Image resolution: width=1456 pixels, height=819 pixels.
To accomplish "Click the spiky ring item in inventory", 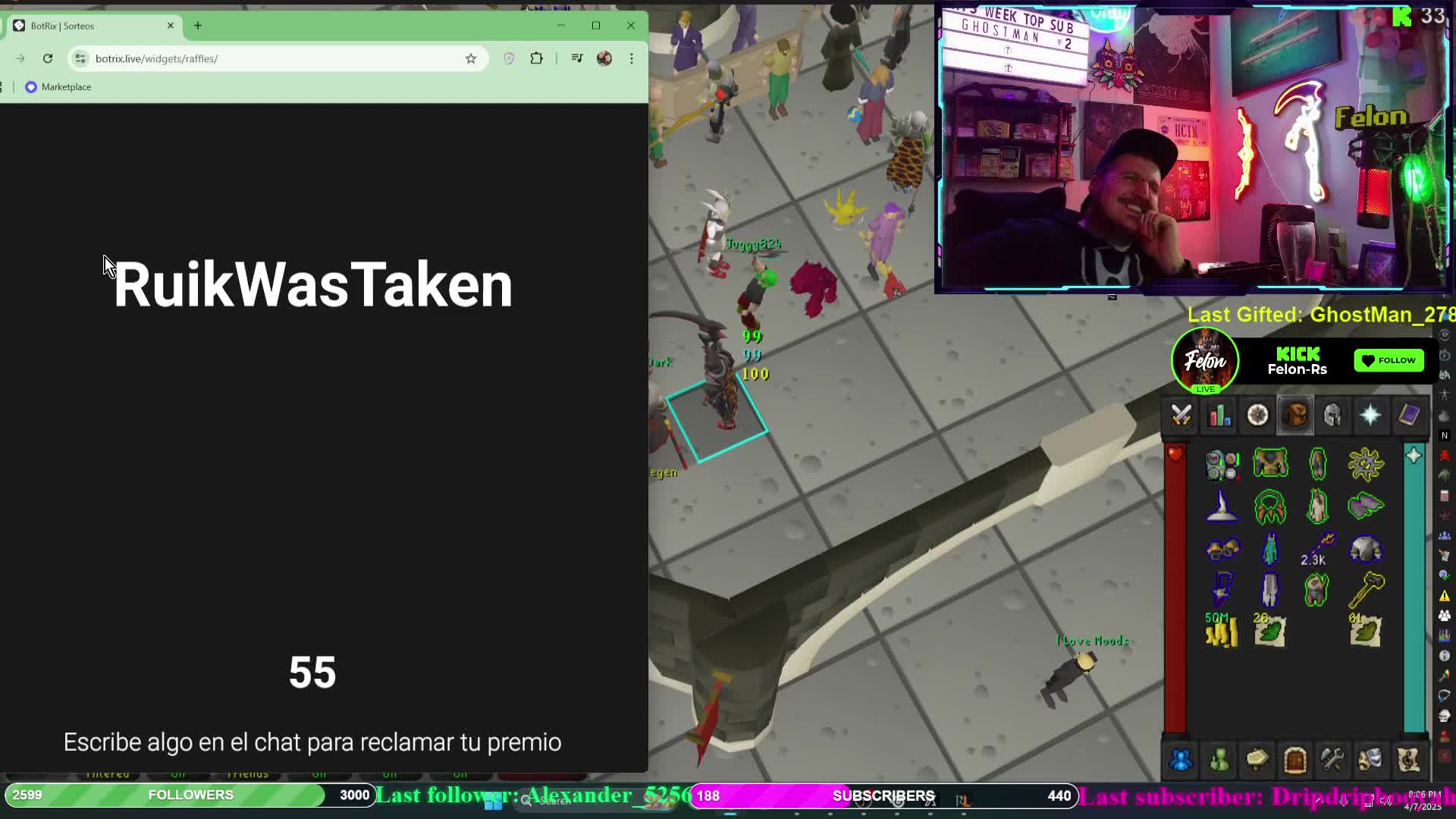I will [1366, 465].
